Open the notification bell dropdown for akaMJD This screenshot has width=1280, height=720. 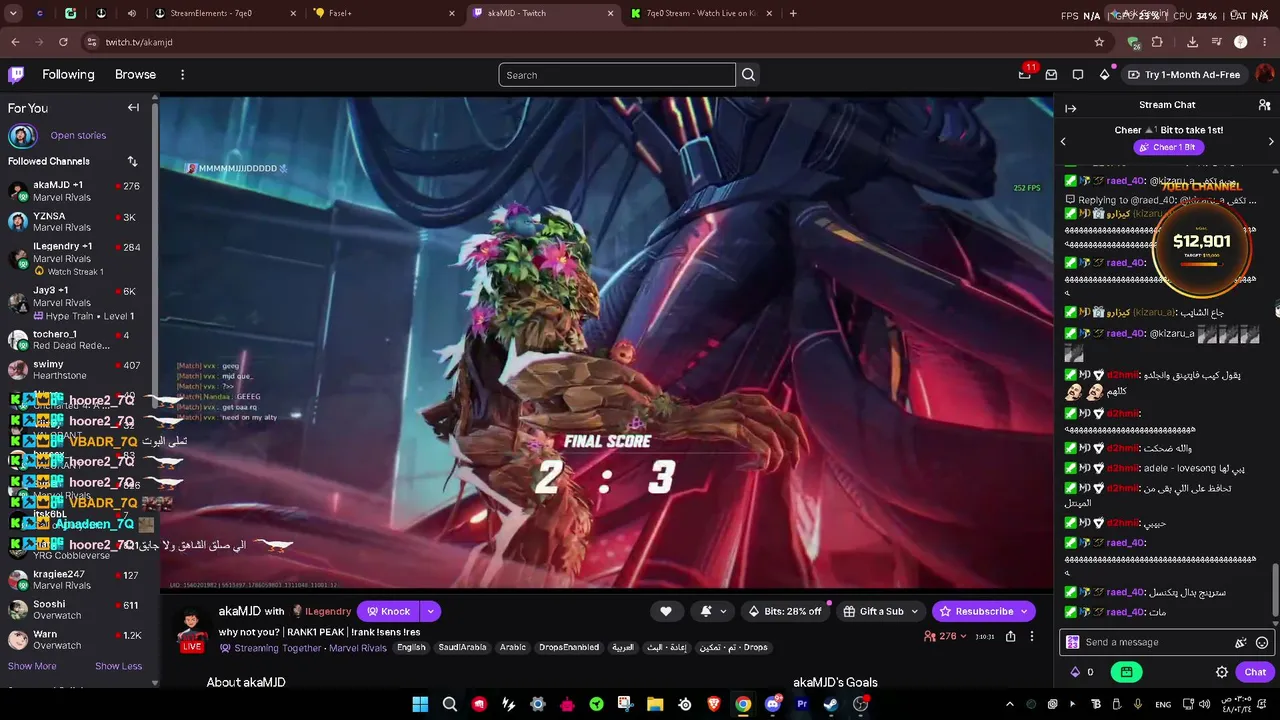(x=713, y=611)
